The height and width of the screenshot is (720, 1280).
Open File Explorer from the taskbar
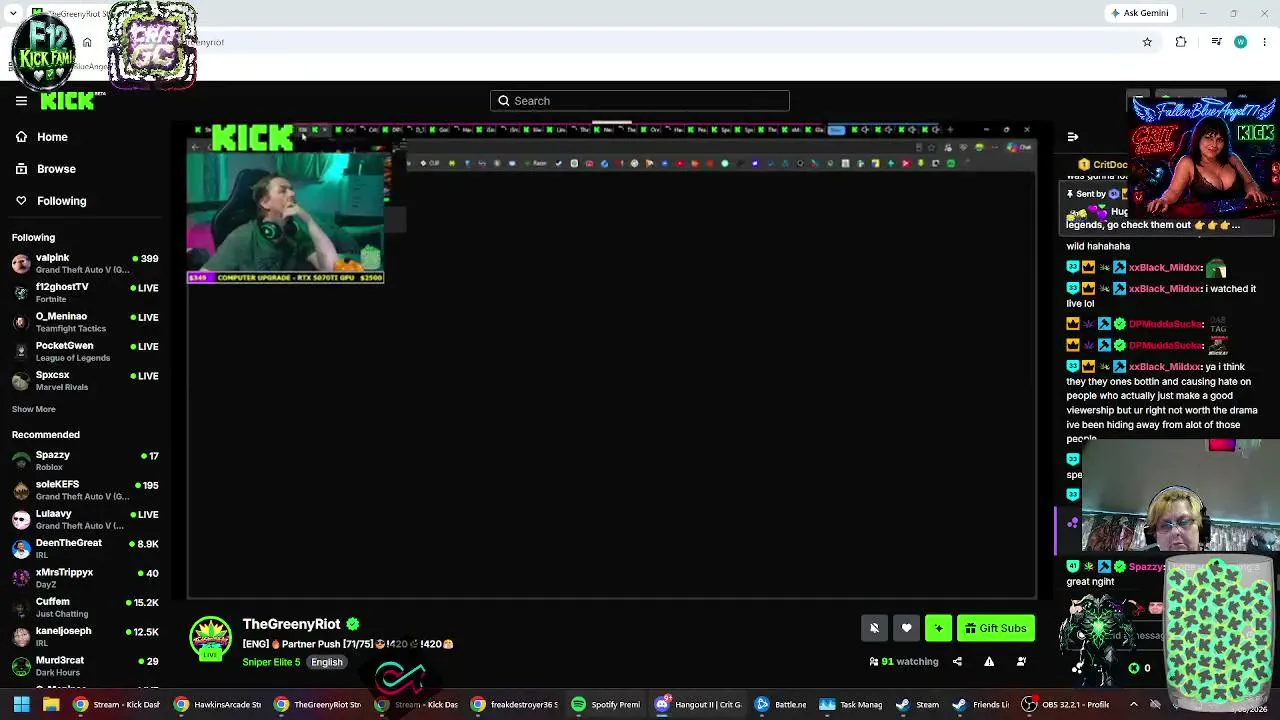[51, 704]
